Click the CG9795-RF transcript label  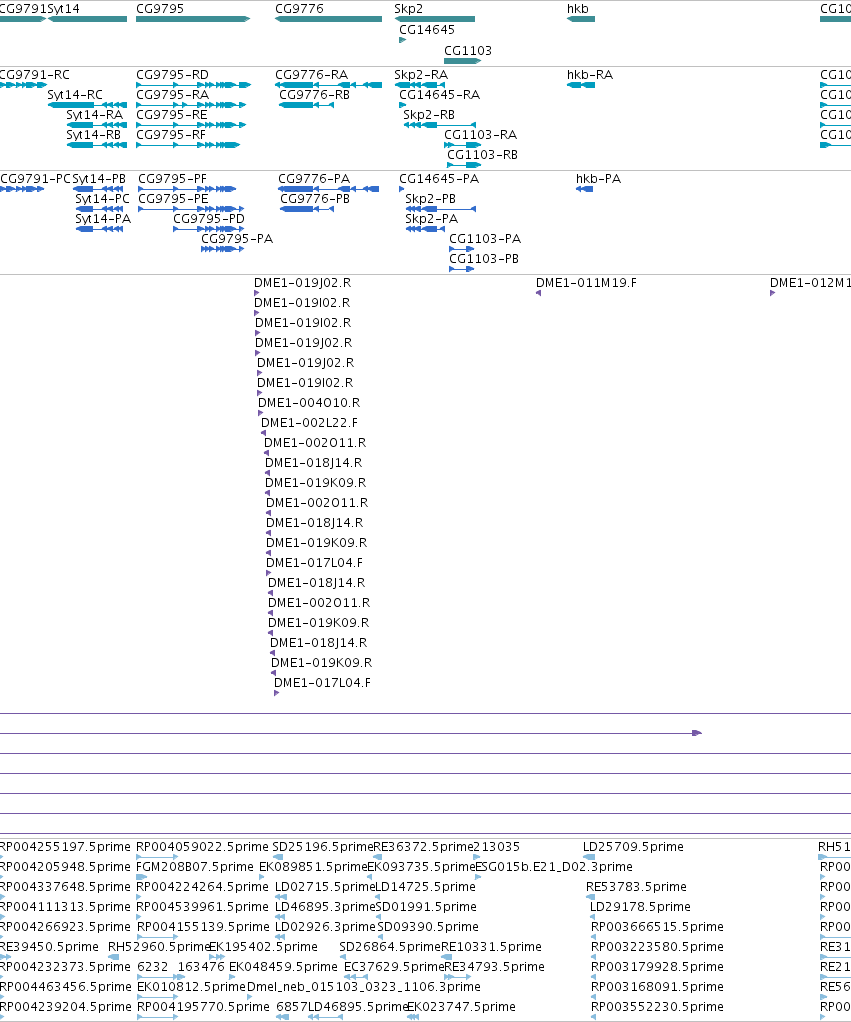tap(171, 135)
